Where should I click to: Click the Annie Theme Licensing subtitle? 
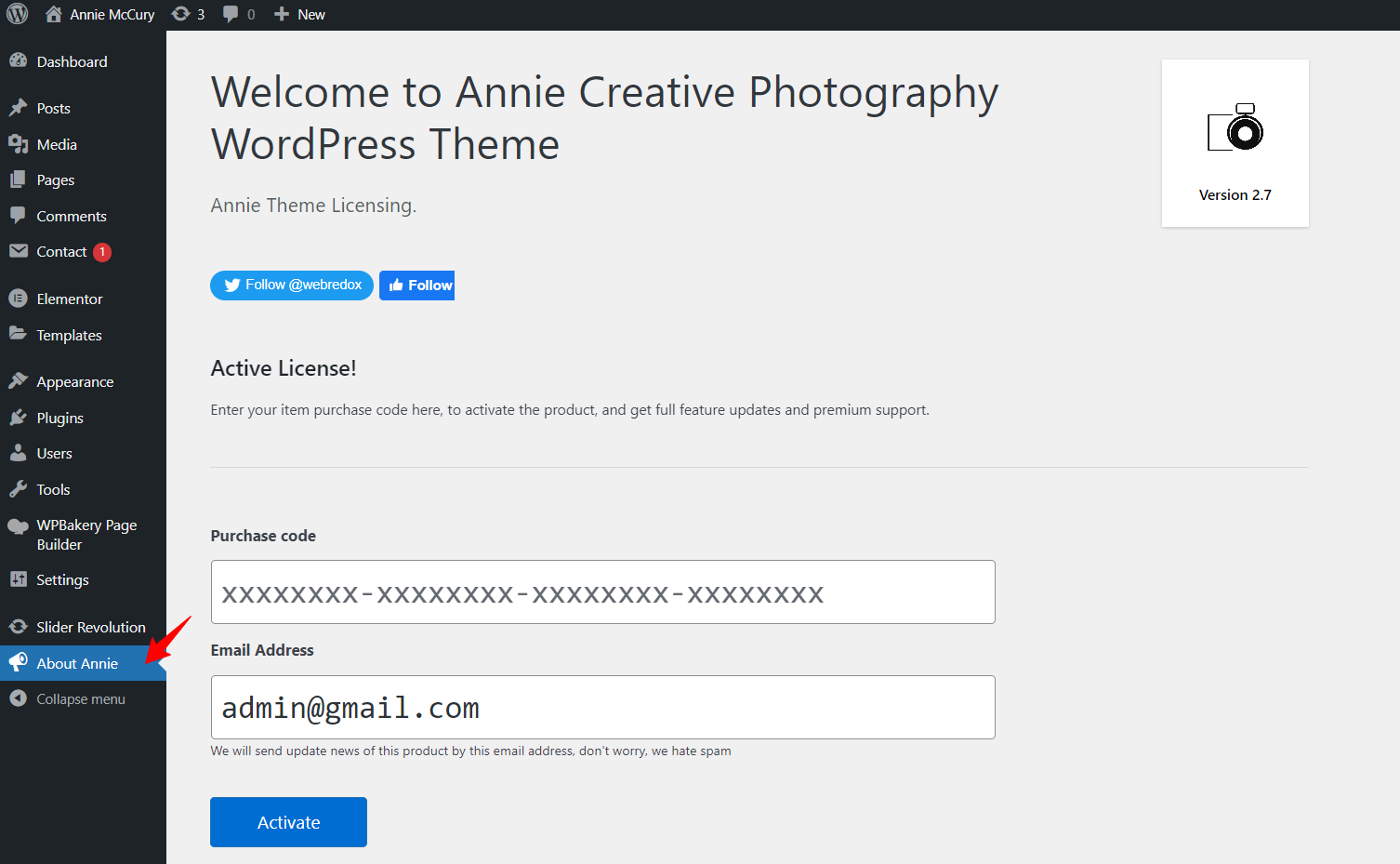click(x=313, y=206)
